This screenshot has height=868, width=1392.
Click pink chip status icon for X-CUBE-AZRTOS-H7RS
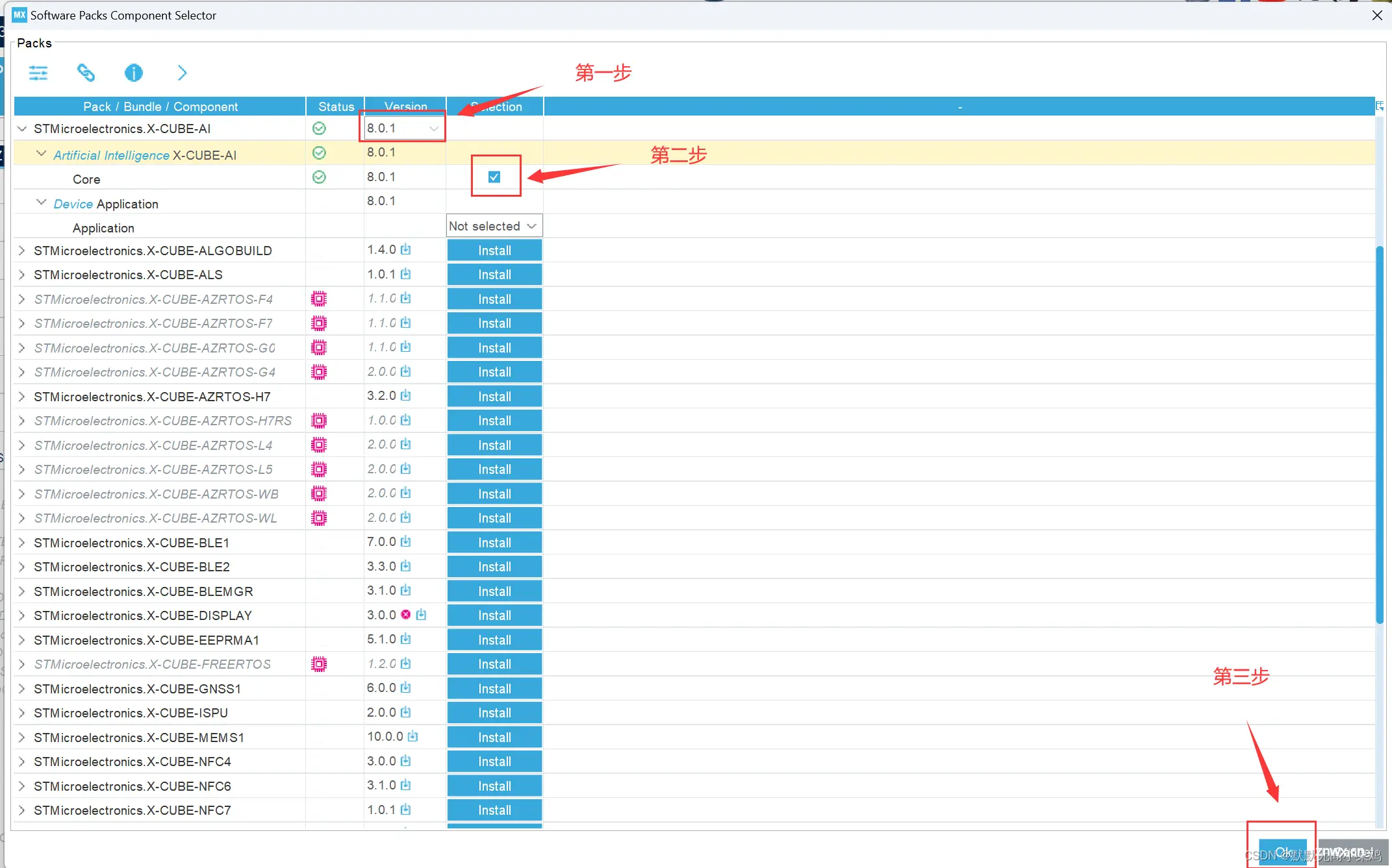pyautogui.click(x=319, y=421)
